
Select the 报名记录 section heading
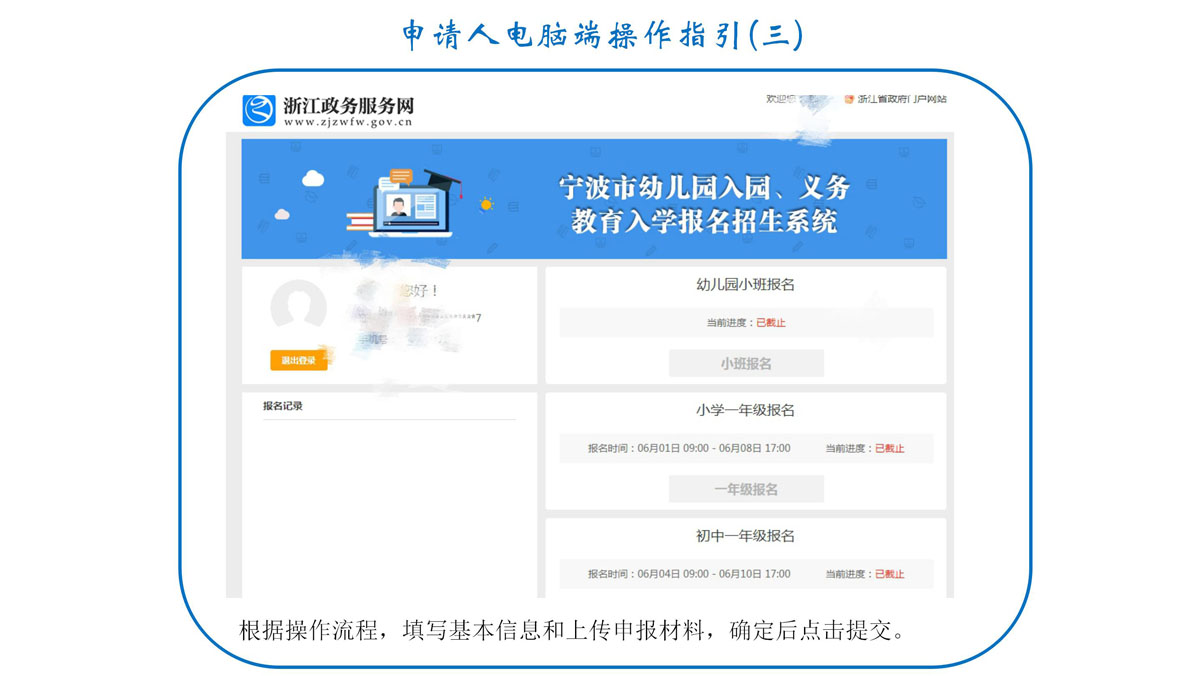(283, 406)
